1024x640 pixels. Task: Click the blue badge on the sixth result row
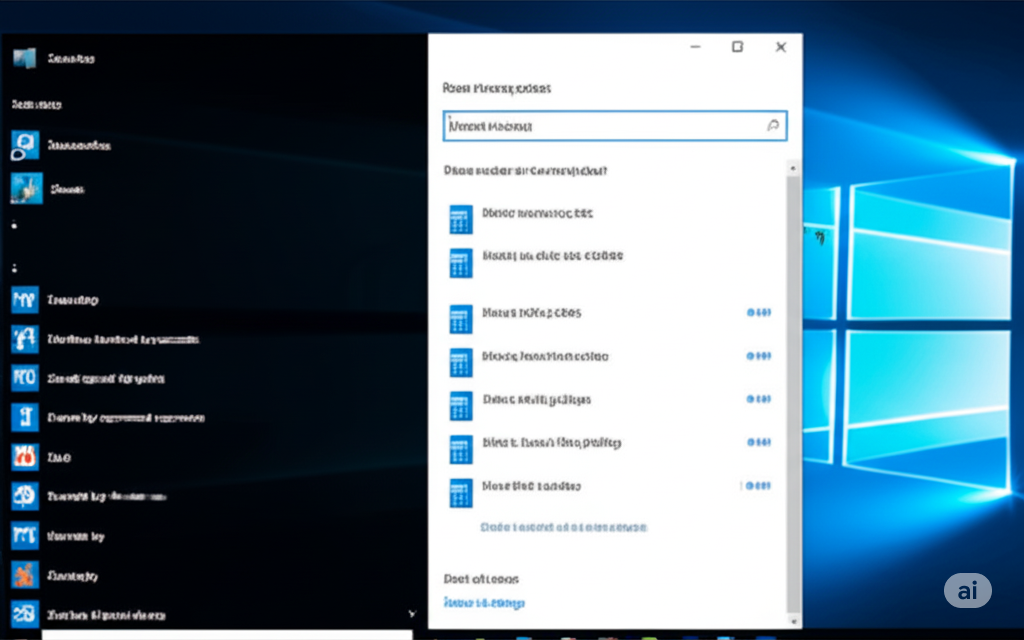(x=759, y=442)
